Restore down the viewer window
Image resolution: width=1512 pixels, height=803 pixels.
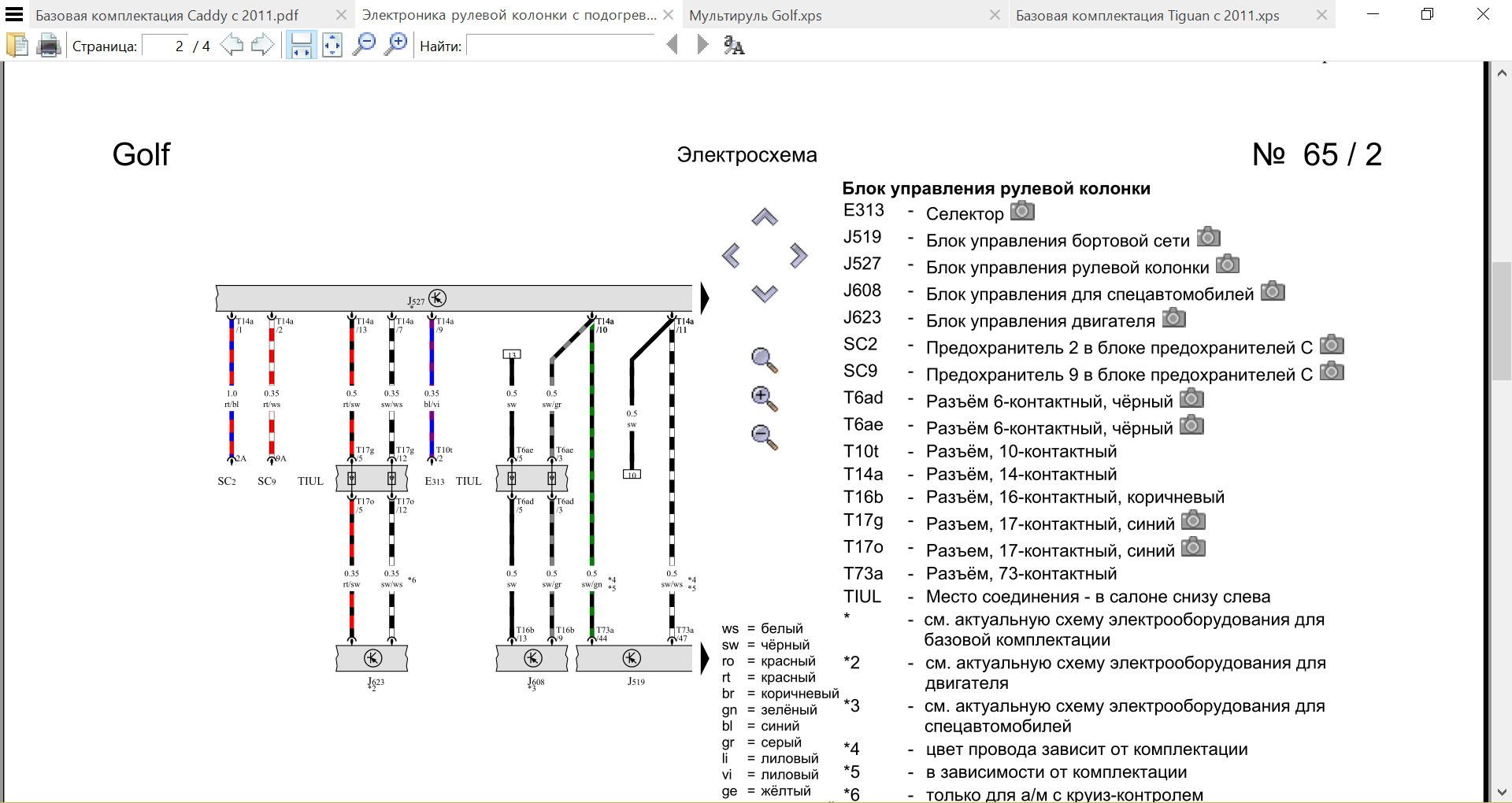tap(1427, 14)
